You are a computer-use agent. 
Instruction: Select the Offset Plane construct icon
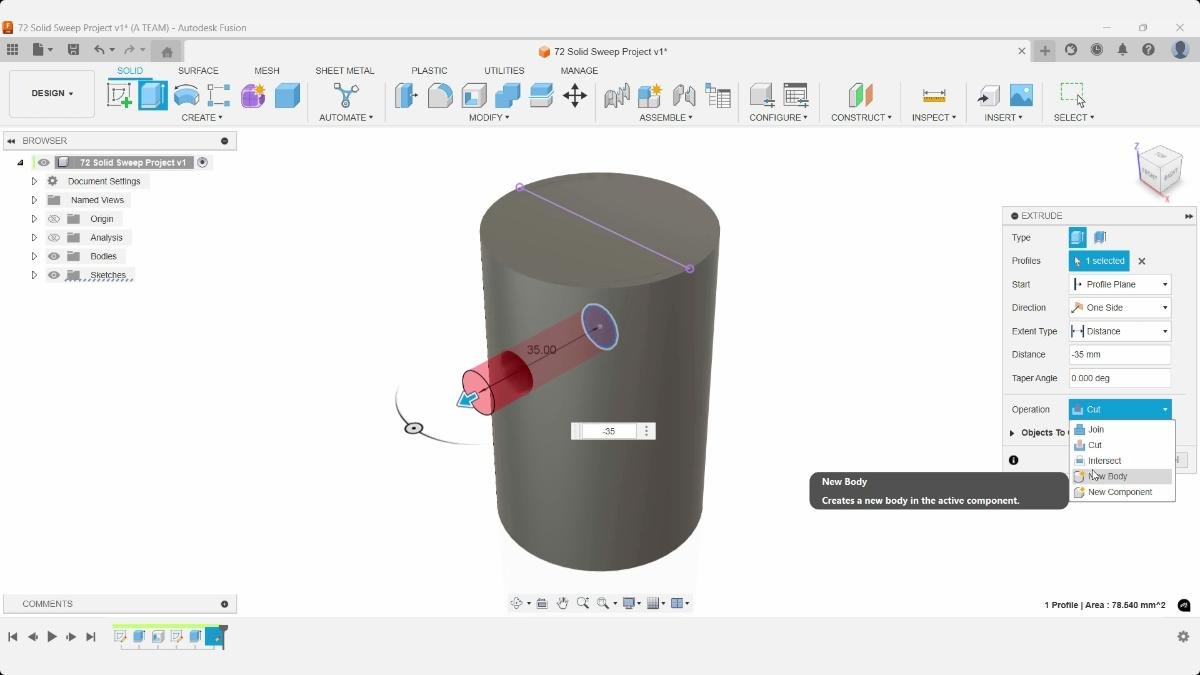(861, 95)
